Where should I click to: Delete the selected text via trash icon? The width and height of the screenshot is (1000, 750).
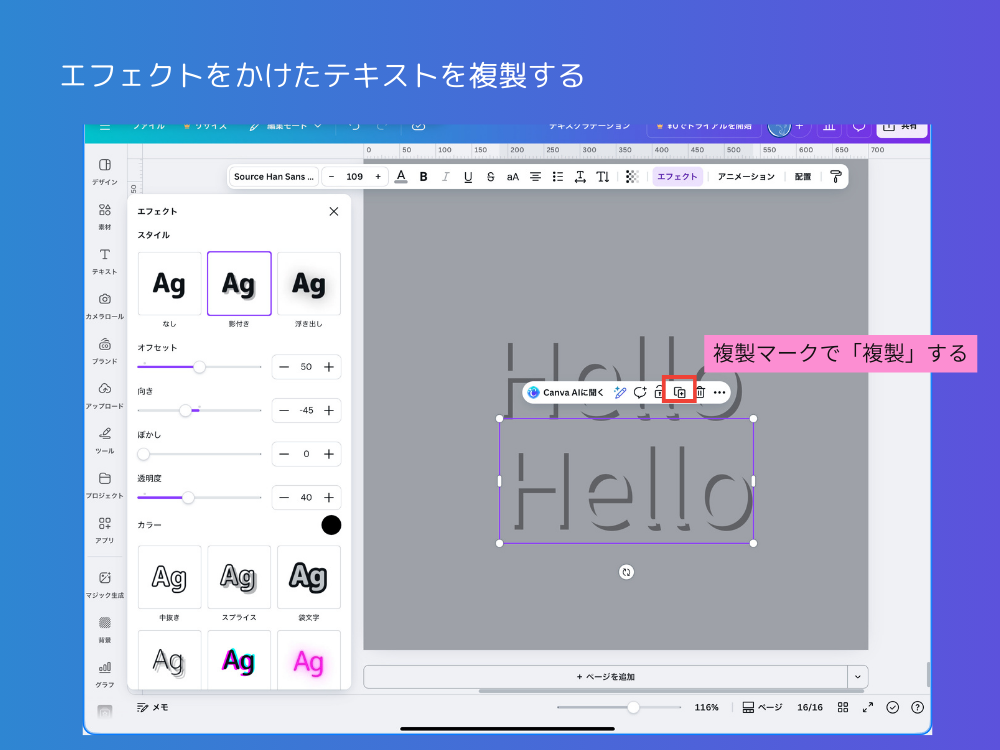700,392
